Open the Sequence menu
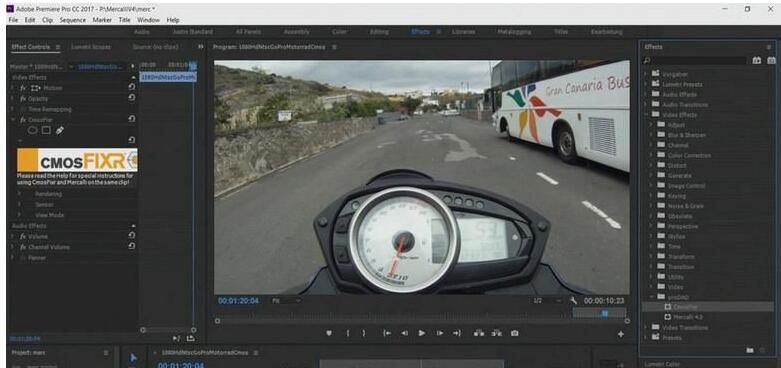Viewport: 781px width, 368px height. pos(73,20)
